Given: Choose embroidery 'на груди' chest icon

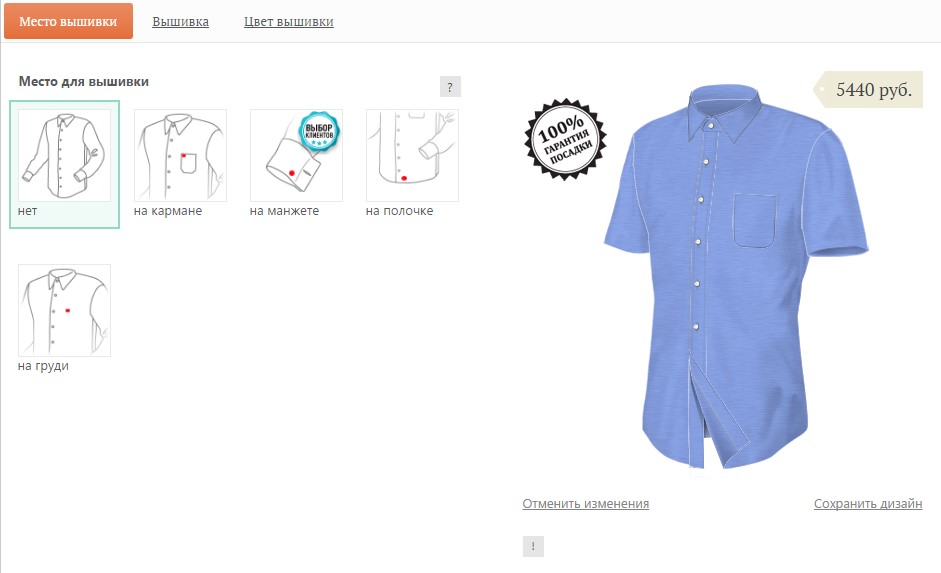Looking at the screenshot, I should [64, 310].
